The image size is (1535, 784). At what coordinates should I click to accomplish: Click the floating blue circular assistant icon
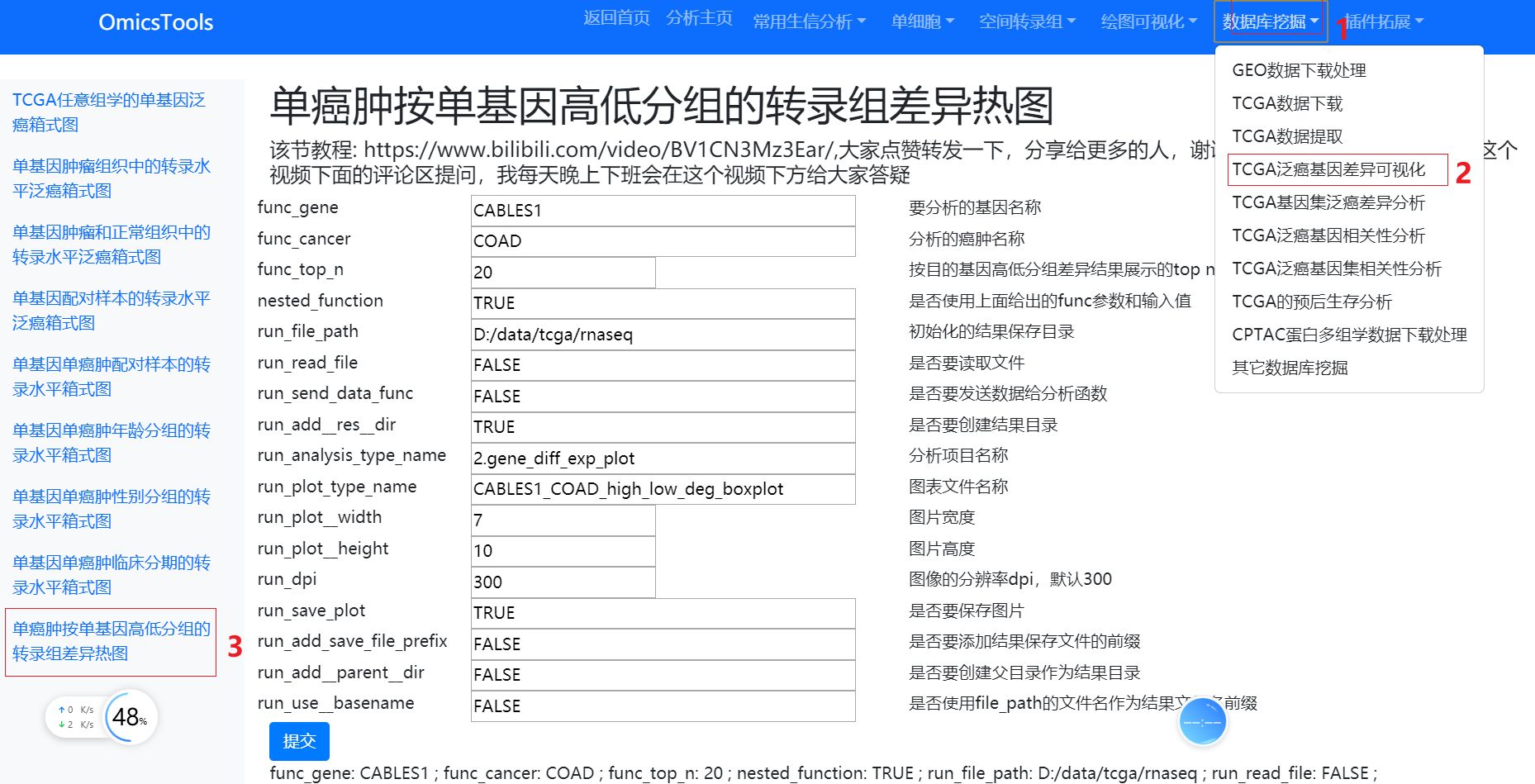tap(1202, 723)
